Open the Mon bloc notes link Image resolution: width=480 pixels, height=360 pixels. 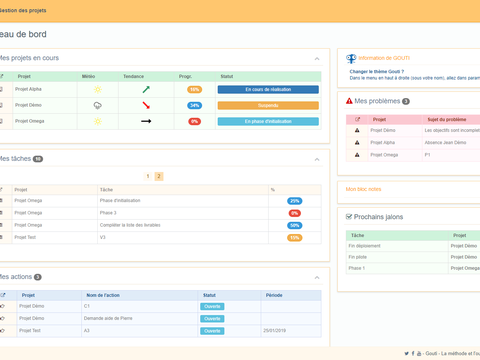[363, 189]
